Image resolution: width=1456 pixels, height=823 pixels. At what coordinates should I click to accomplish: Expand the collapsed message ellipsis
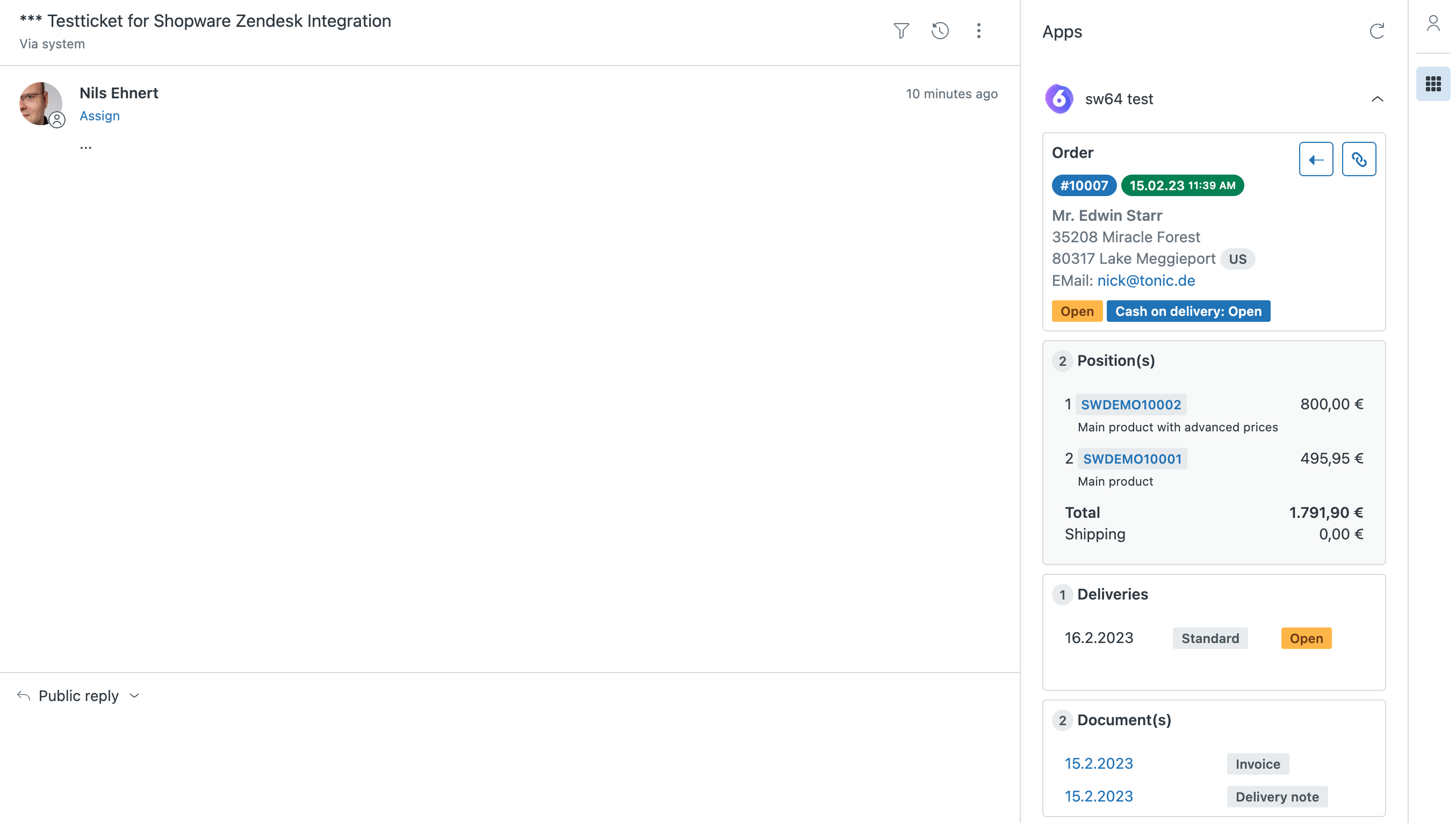[x=86, y=147]
